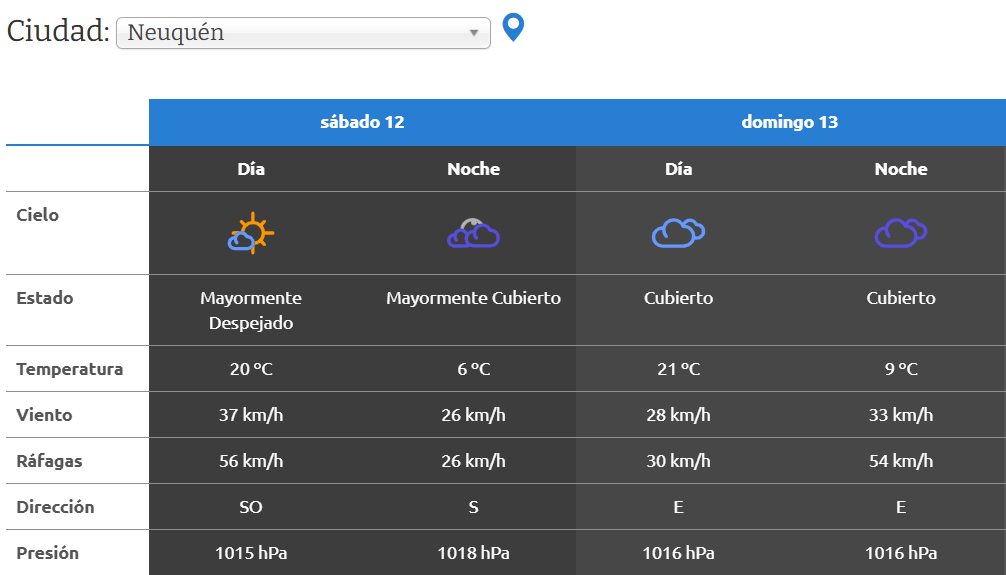Click the 20 °C temperature value
The width and height of the screenshot is (1006, 575).
(x=251, y=369)
